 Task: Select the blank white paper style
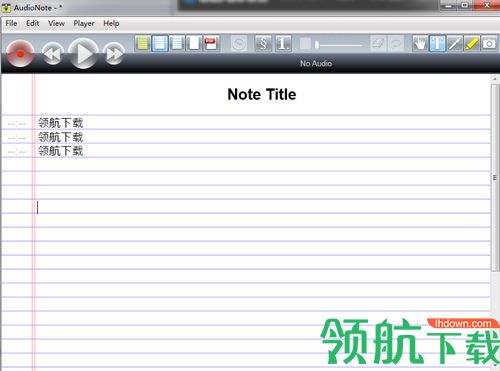tap(194, 43)
